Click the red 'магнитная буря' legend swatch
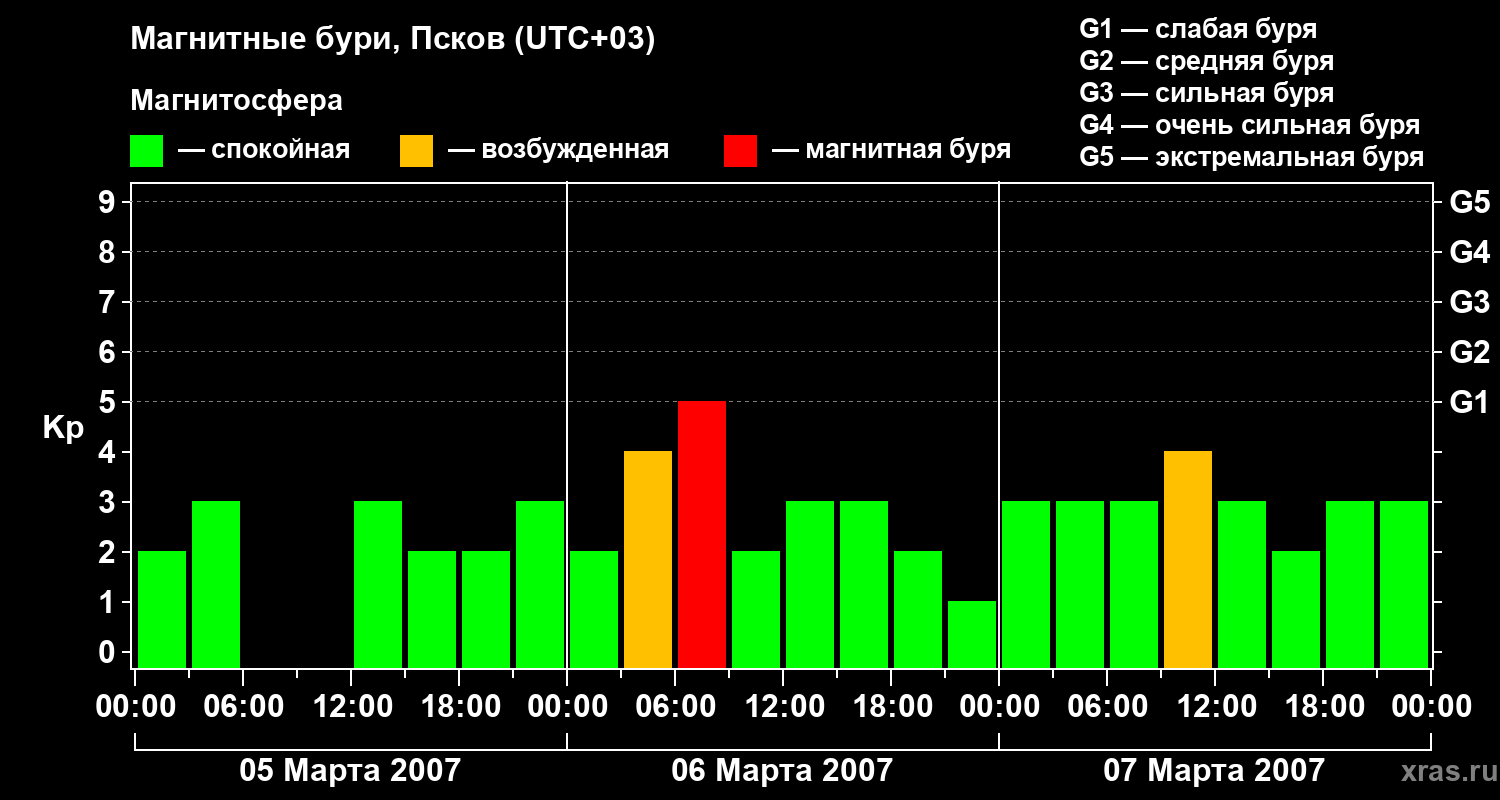Viewport: 1500px width, 800px height. (x=740, y=151)
